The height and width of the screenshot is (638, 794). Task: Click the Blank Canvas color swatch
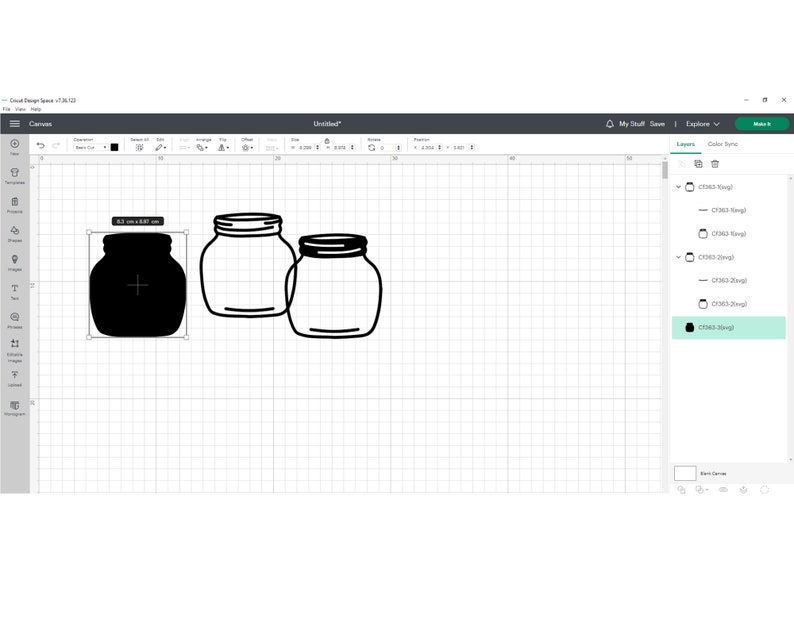tap(685, 473)
